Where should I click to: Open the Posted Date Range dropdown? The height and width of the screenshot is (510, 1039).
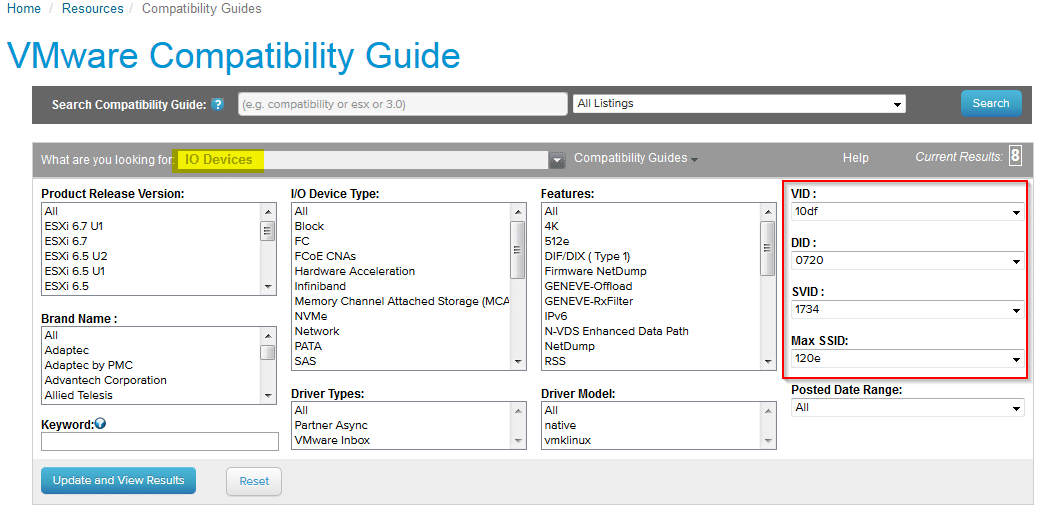coord(908,407)
